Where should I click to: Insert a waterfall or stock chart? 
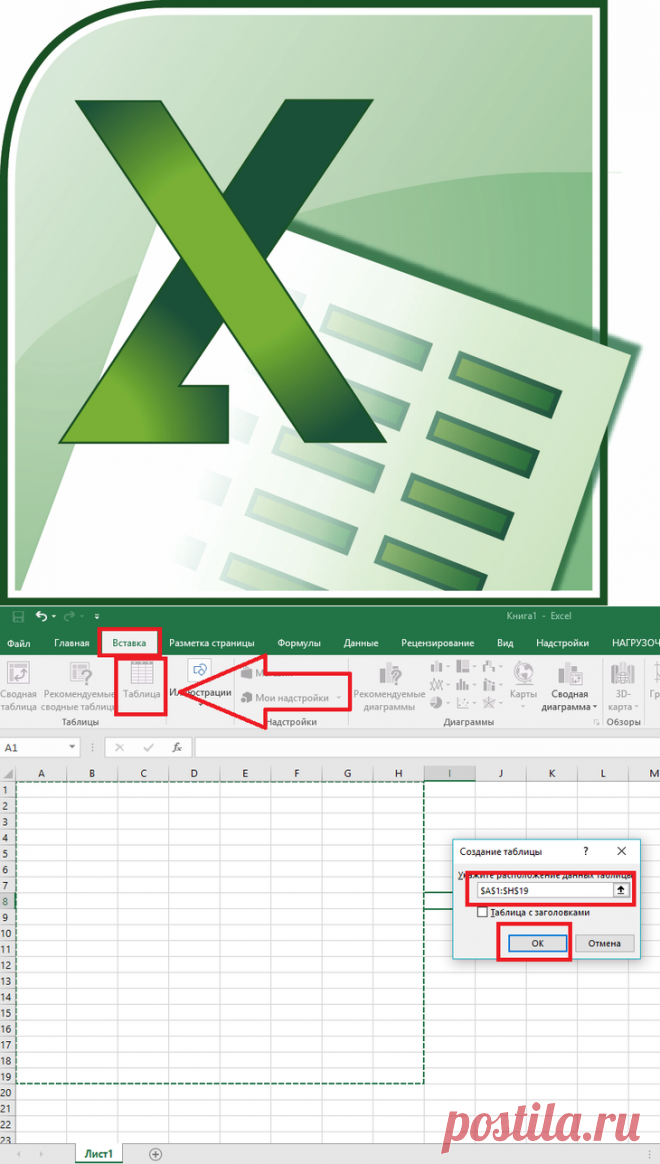click(489, 667)
